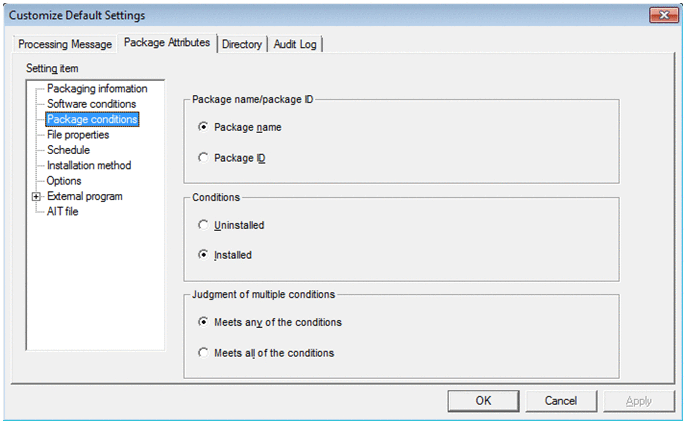Open the Audit Log tab
The width and height of the screenshot is (685, 423).
(x=296, y=44)
